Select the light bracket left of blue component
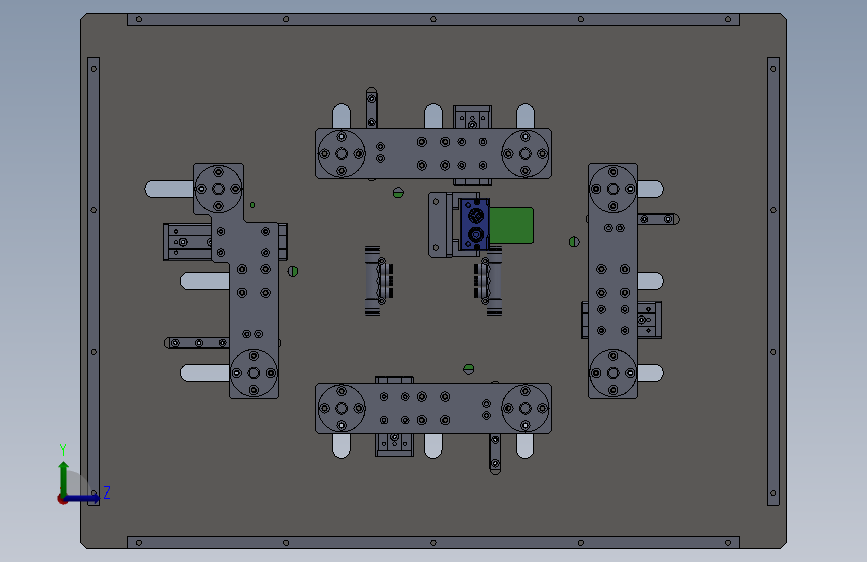 point(441,225)
